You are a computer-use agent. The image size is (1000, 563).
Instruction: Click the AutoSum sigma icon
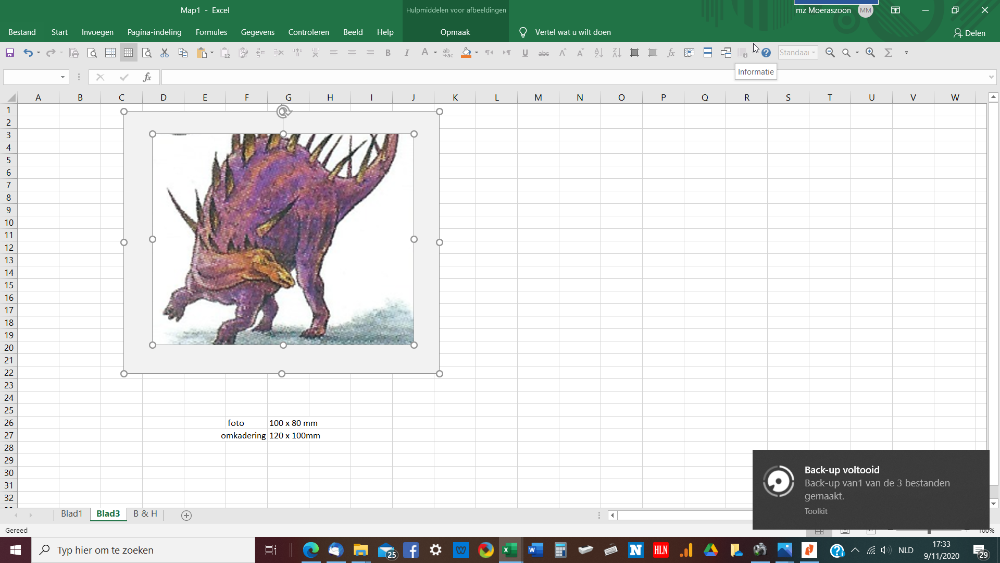tap(888, 53)
